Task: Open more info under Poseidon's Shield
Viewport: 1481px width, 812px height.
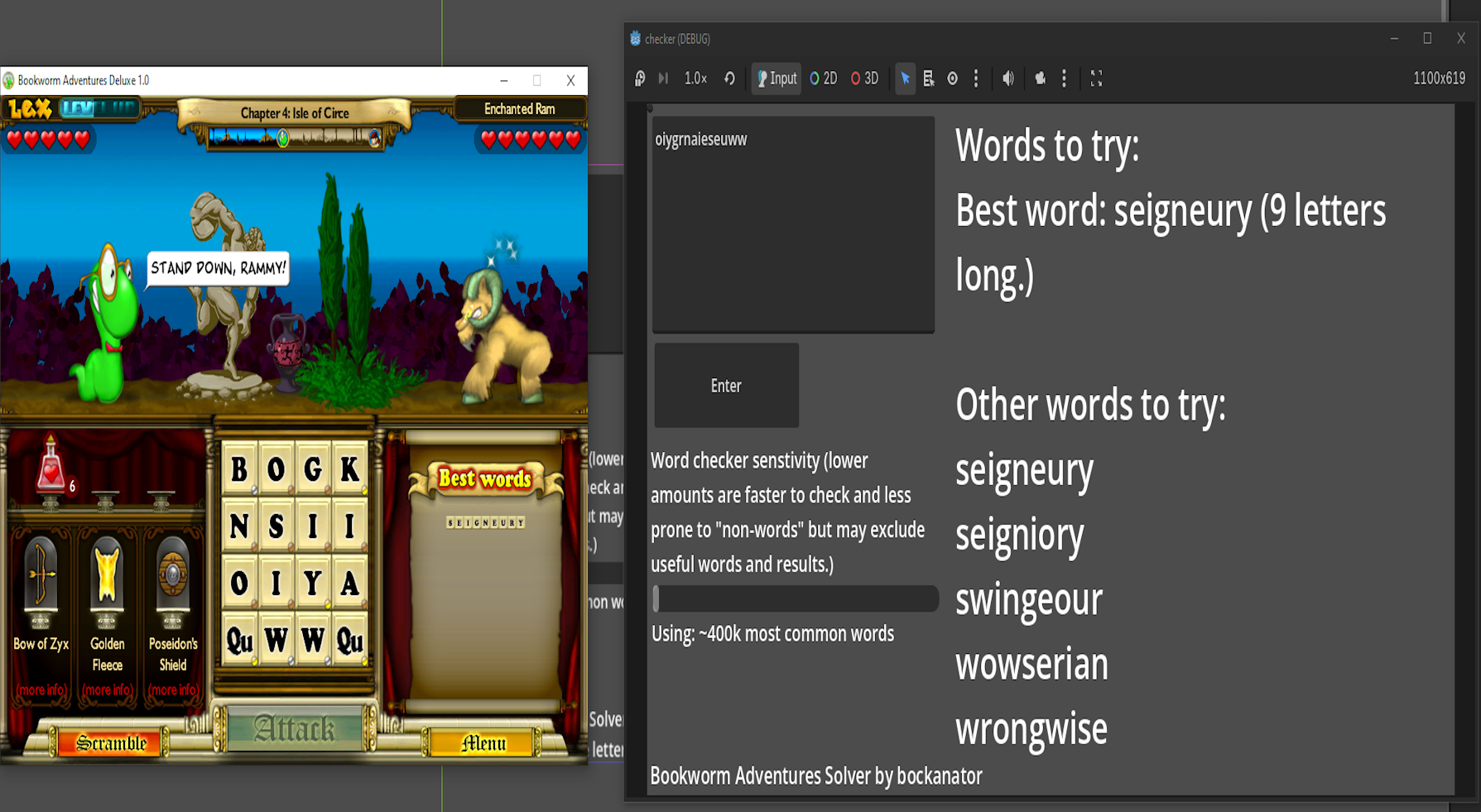Action: point(173,690)
